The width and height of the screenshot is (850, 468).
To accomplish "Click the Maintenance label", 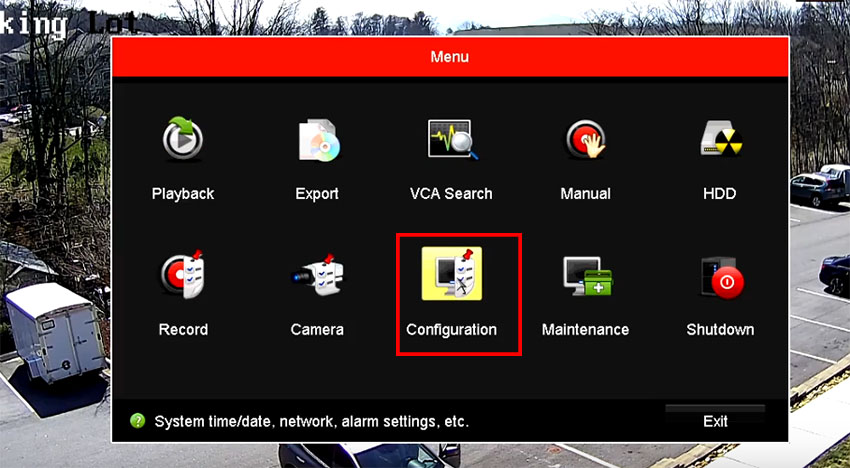I will (x=585, y=329).
